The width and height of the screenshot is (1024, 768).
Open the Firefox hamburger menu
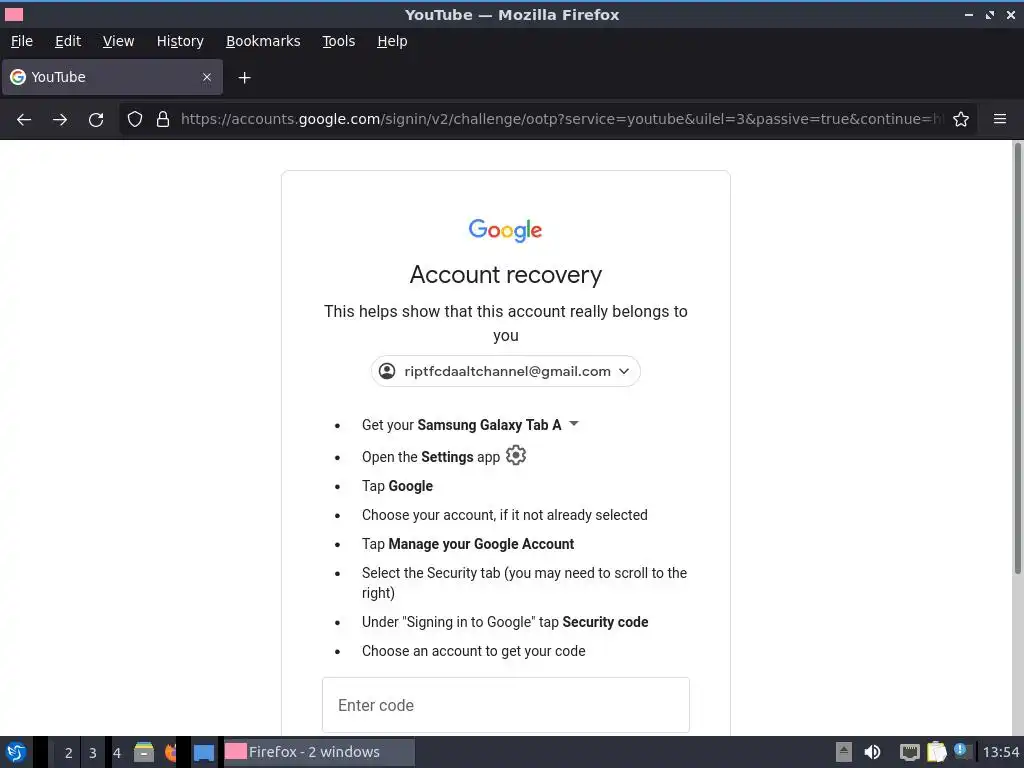[x=1000, y=119]
